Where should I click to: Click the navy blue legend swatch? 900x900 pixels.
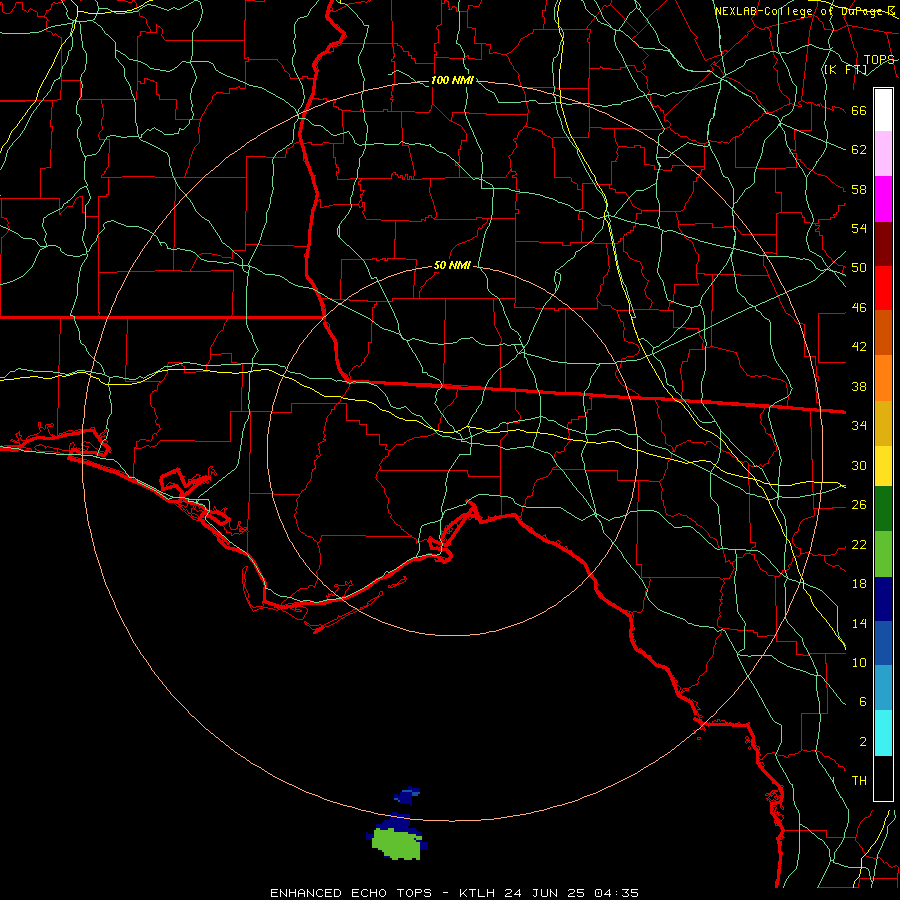pos(883,599)
